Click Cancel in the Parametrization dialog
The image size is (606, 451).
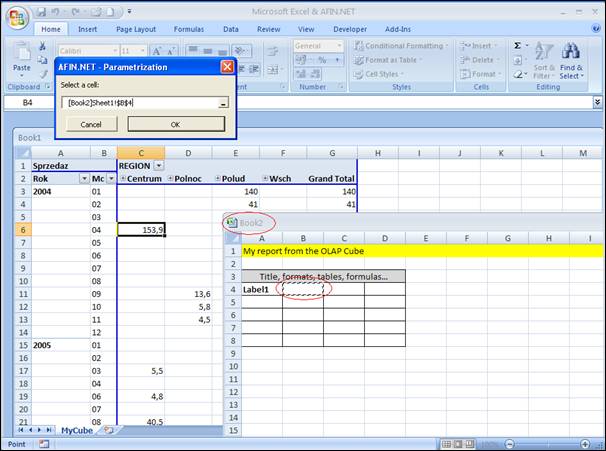click(x=91, y=124)
